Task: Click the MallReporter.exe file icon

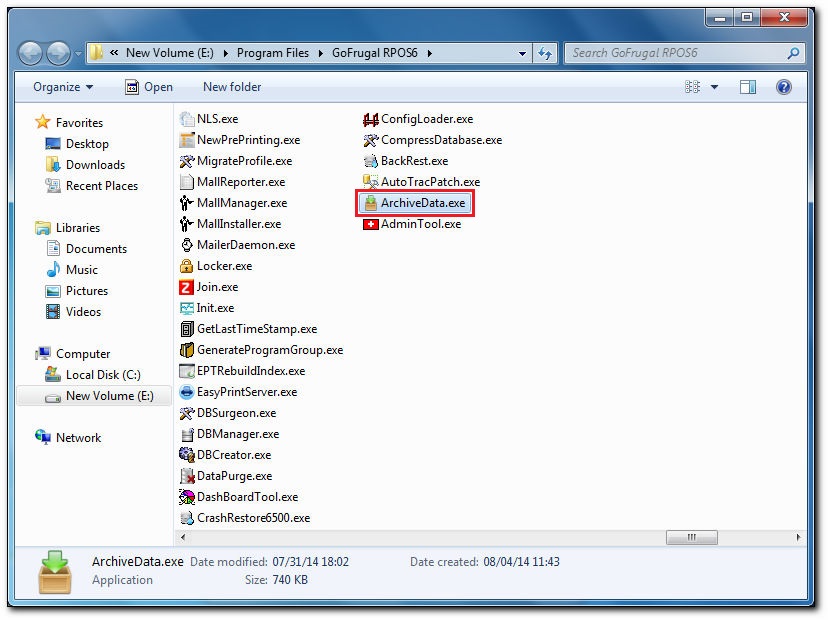Action: pos(187,182)
